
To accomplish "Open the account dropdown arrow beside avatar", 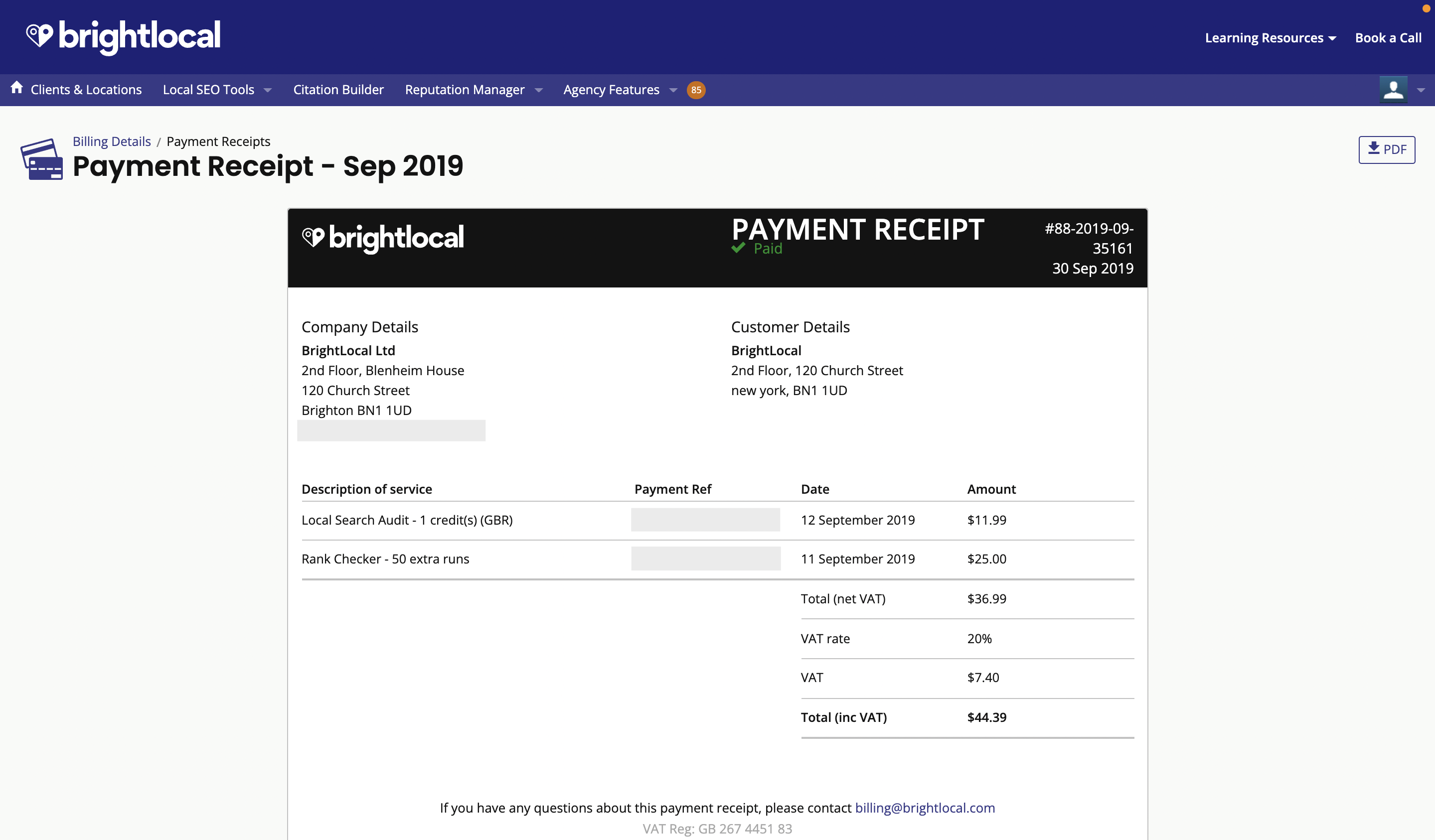I will (1421, 90).
